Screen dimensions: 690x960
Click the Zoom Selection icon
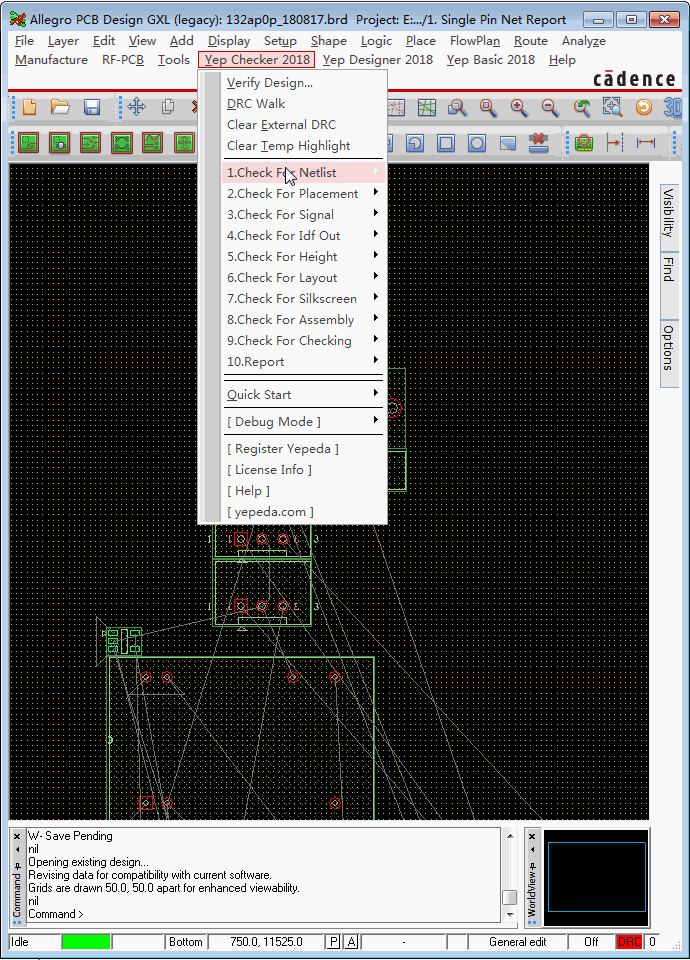tap(612, 108)
